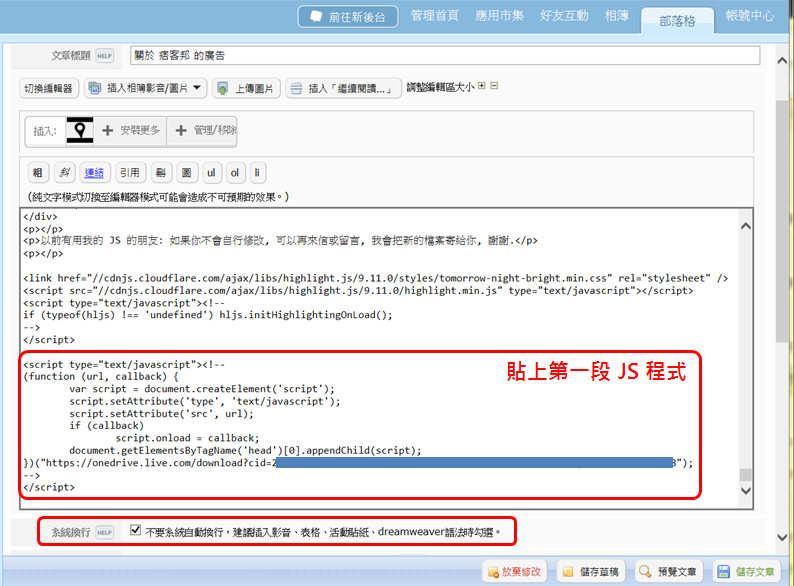Click the ol list button
794x586 pixels.
[x=235, y=173]
